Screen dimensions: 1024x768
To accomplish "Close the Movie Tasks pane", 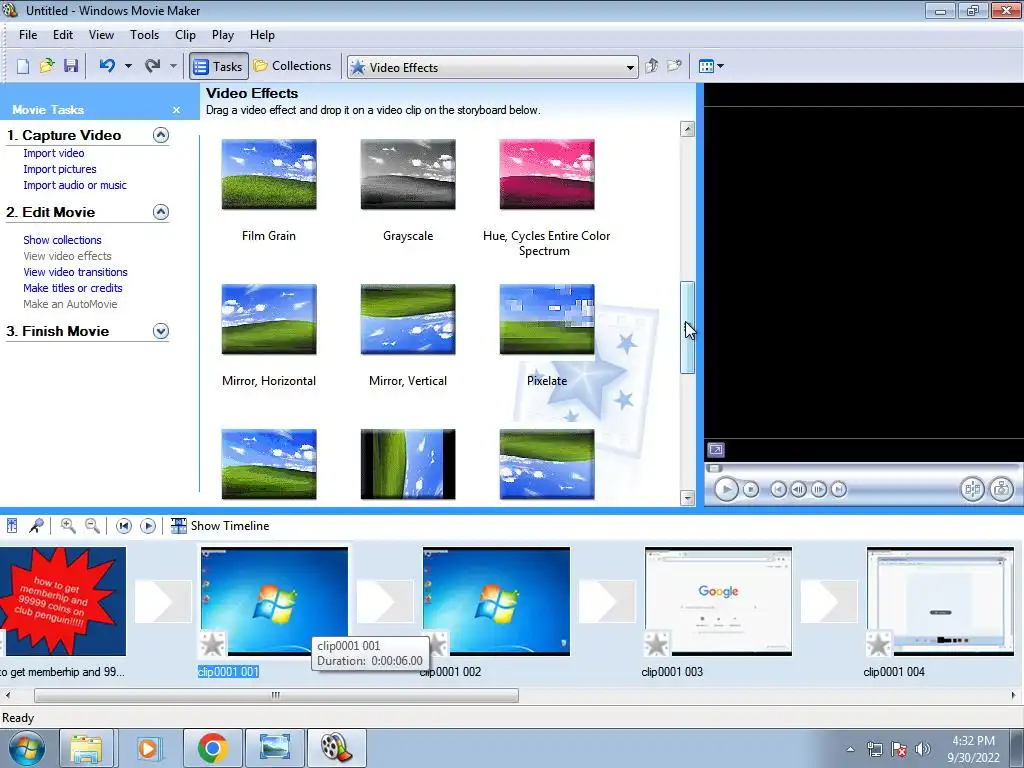I will coord(176,110).
